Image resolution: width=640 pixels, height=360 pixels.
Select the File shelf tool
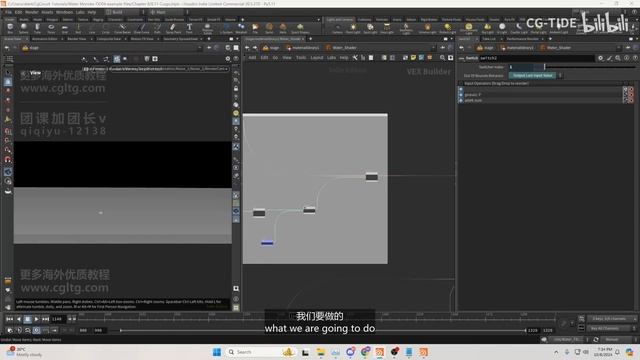tap(255, 28)
